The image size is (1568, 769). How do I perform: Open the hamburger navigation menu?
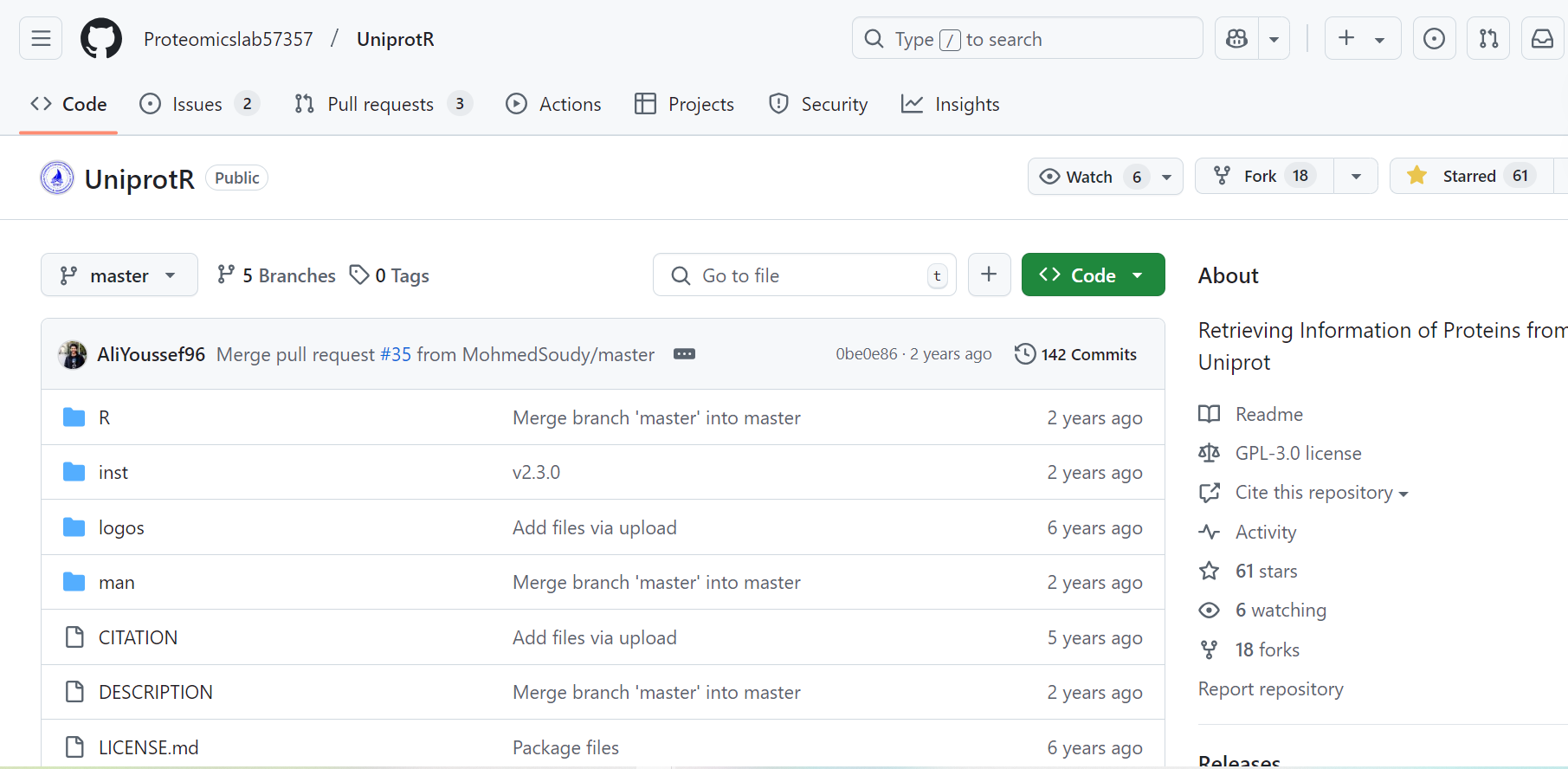pyautogui.click(x=41, y=39)
